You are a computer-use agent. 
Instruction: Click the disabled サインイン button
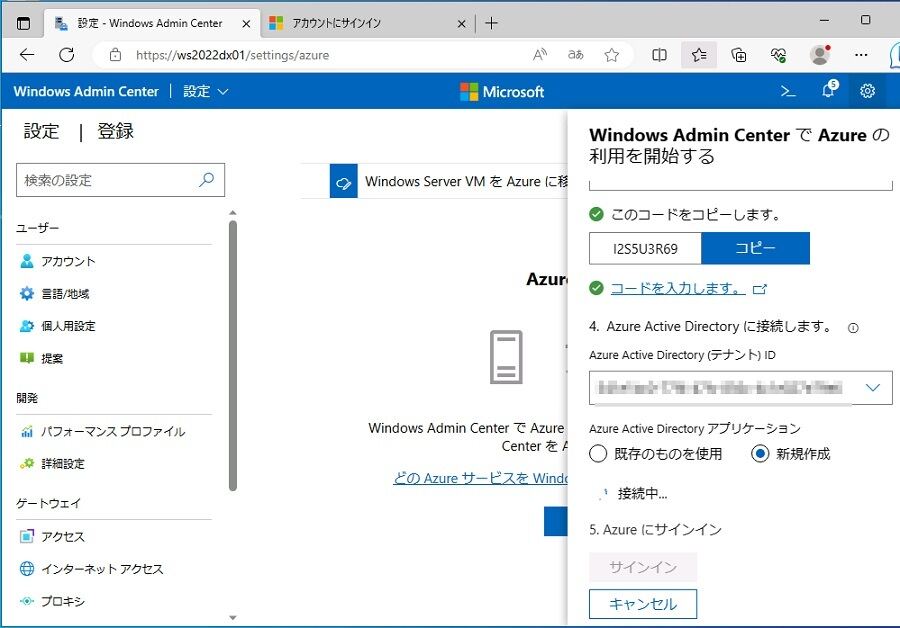(643, 567)
